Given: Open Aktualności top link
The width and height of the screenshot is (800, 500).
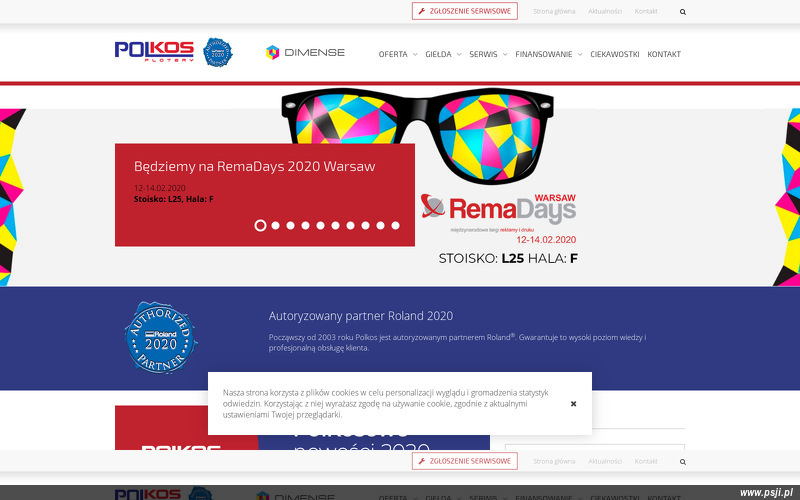Looking at the screenshot, I should [605, 11].
